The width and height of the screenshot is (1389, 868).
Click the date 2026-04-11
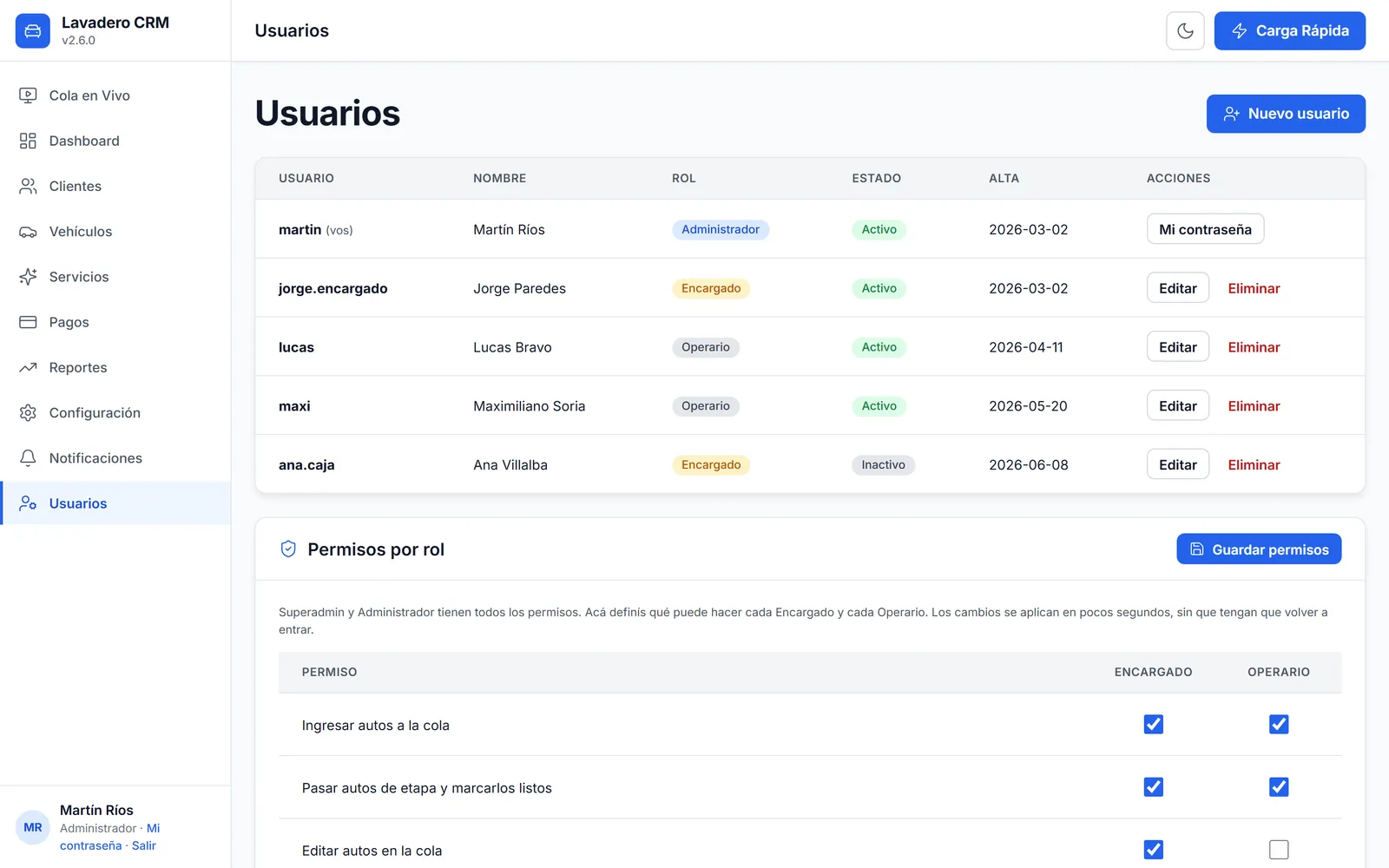coord(1026,347)
